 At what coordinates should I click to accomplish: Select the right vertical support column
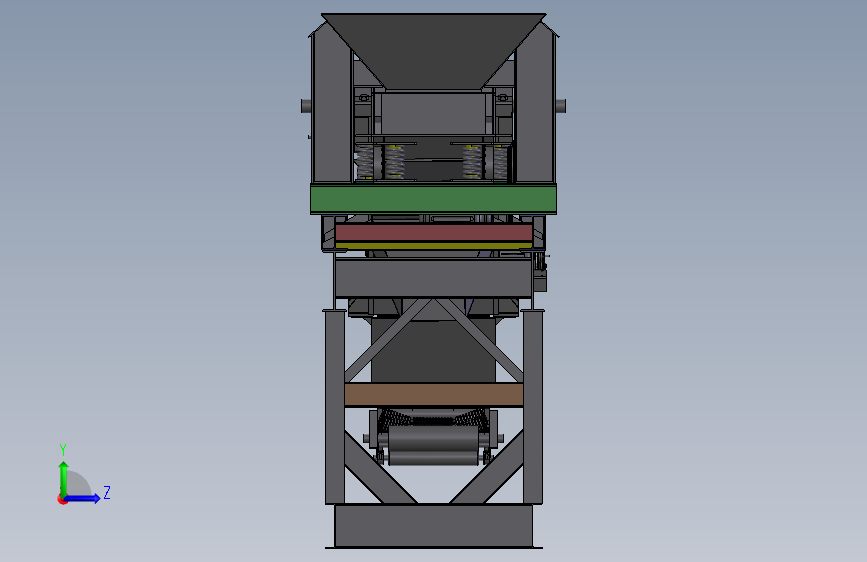coord(533,407)
